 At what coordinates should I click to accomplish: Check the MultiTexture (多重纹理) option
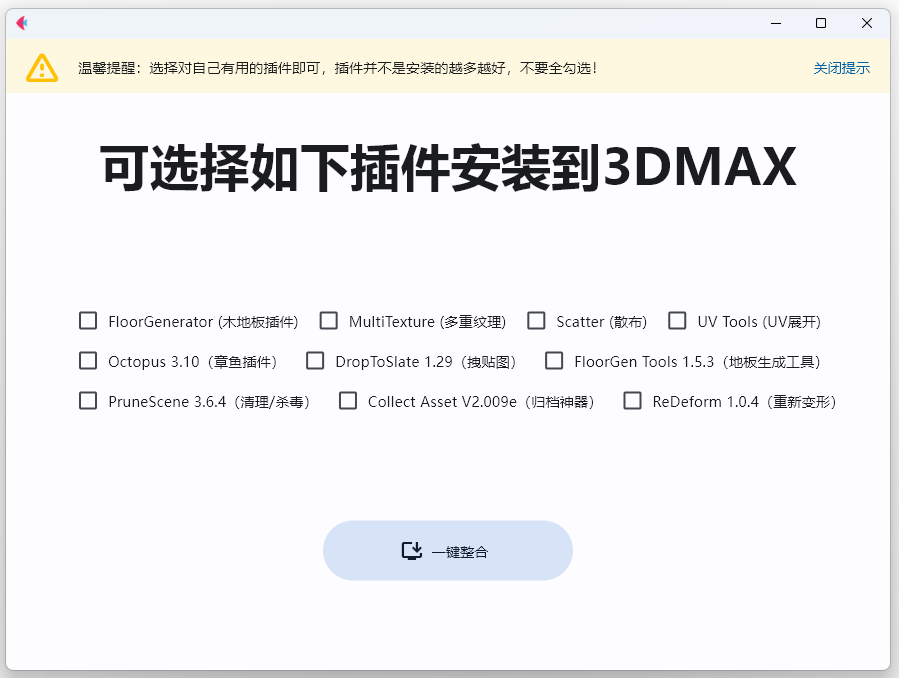coord(329,321)
